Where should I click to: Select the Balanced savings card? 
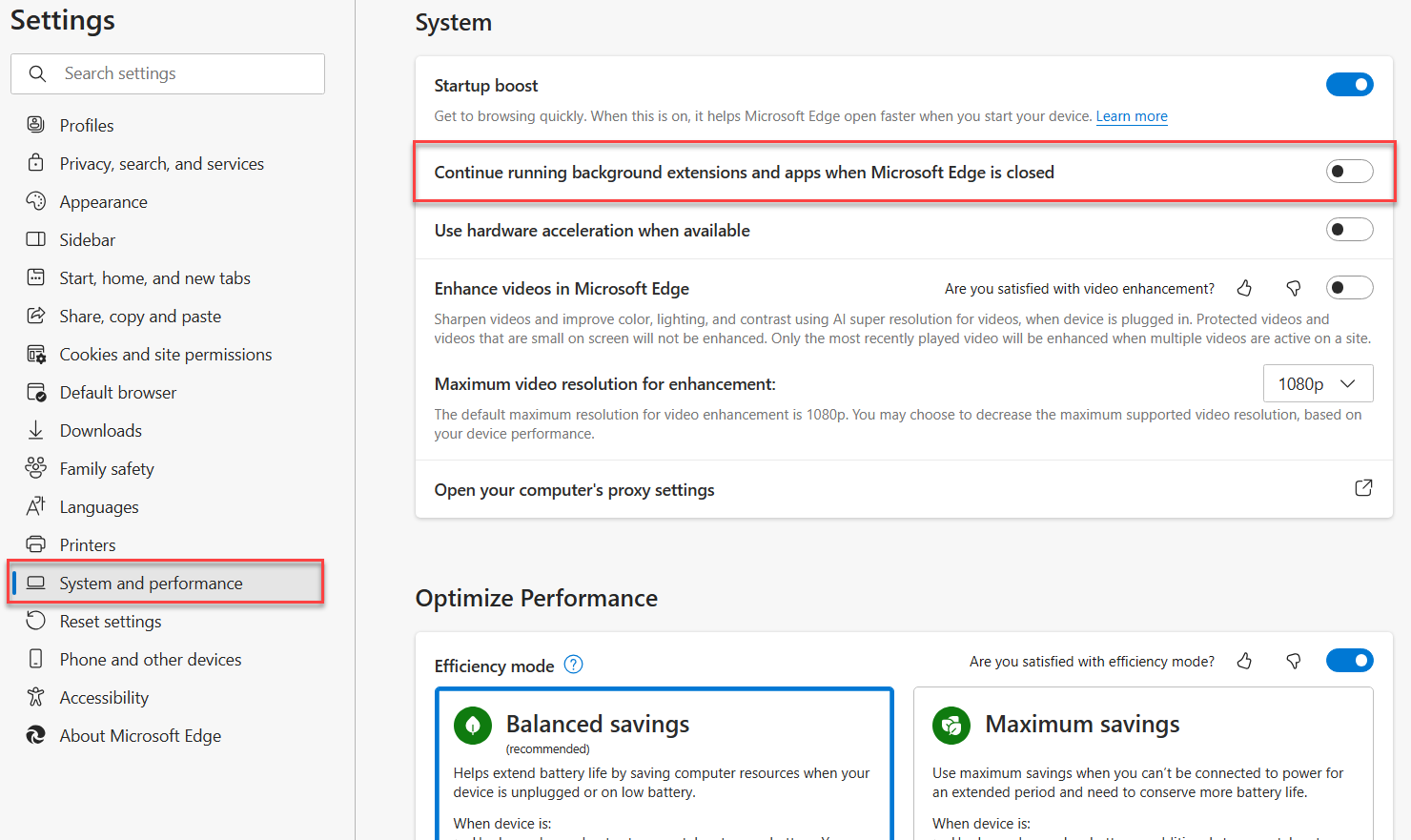point(665,763)
